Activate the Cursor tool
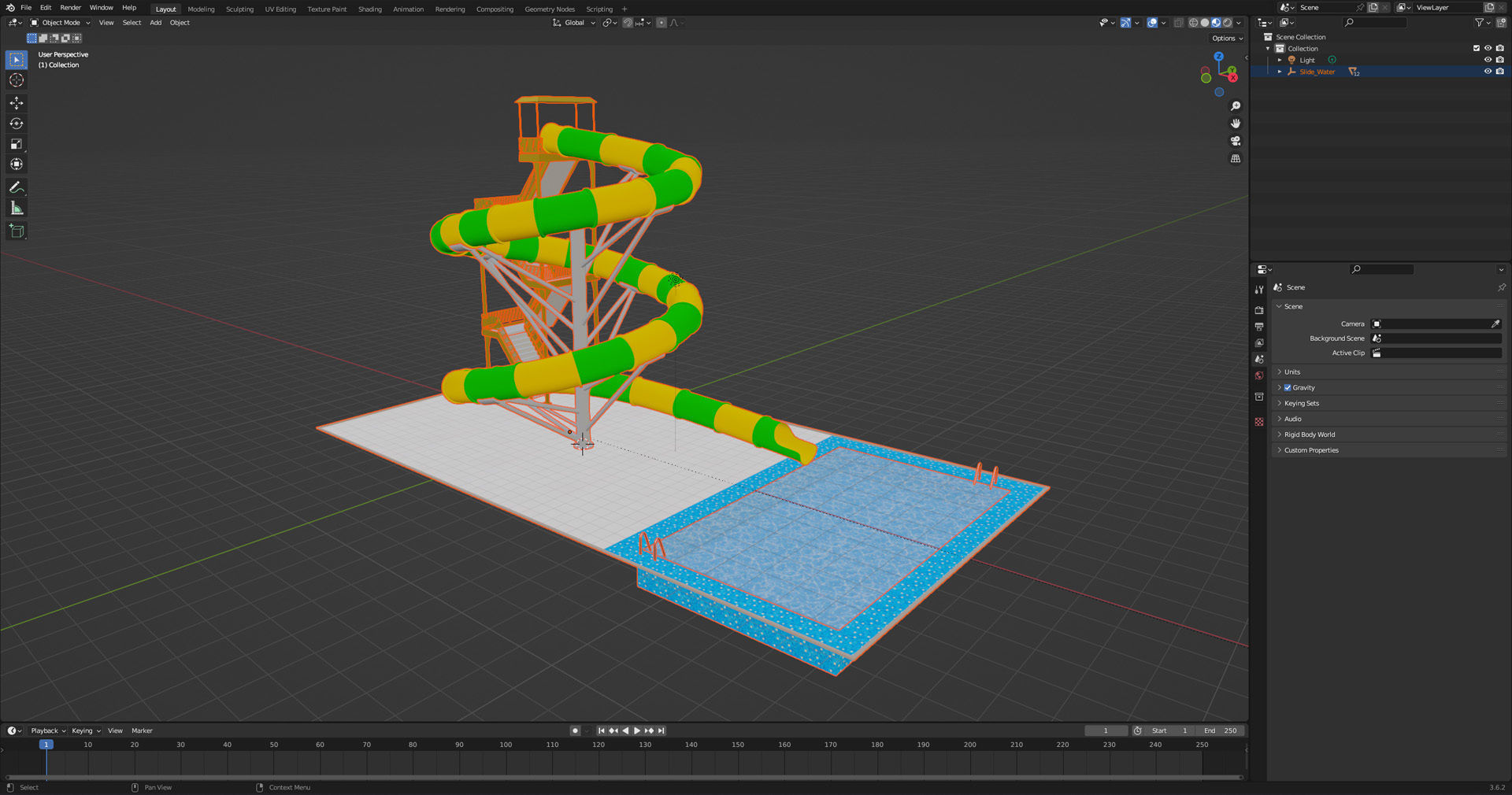Viewport: 1512px width, 795px height. [17, 80]
